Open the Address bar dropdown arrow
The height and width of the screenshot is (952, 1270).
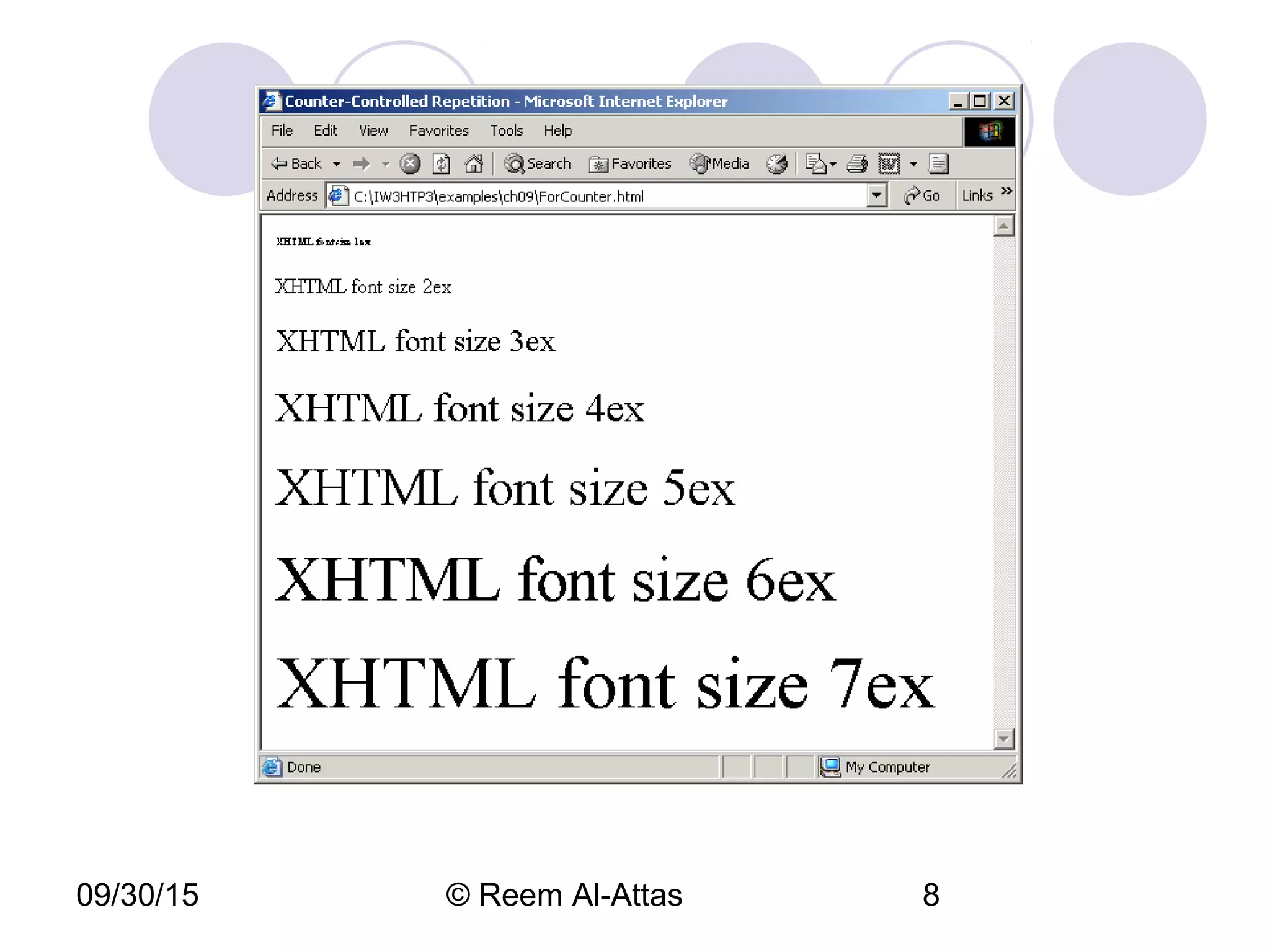click(876, 196)
